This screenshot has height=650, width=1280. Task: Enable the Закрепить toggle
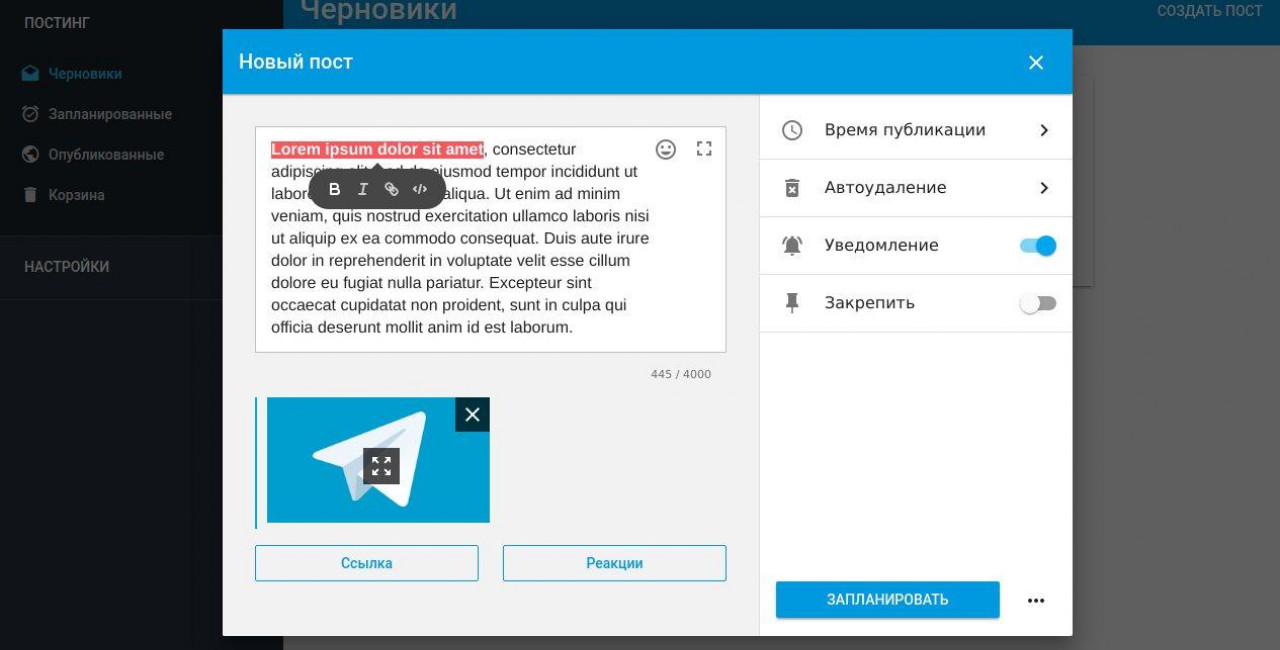[x=1038, y=303]
